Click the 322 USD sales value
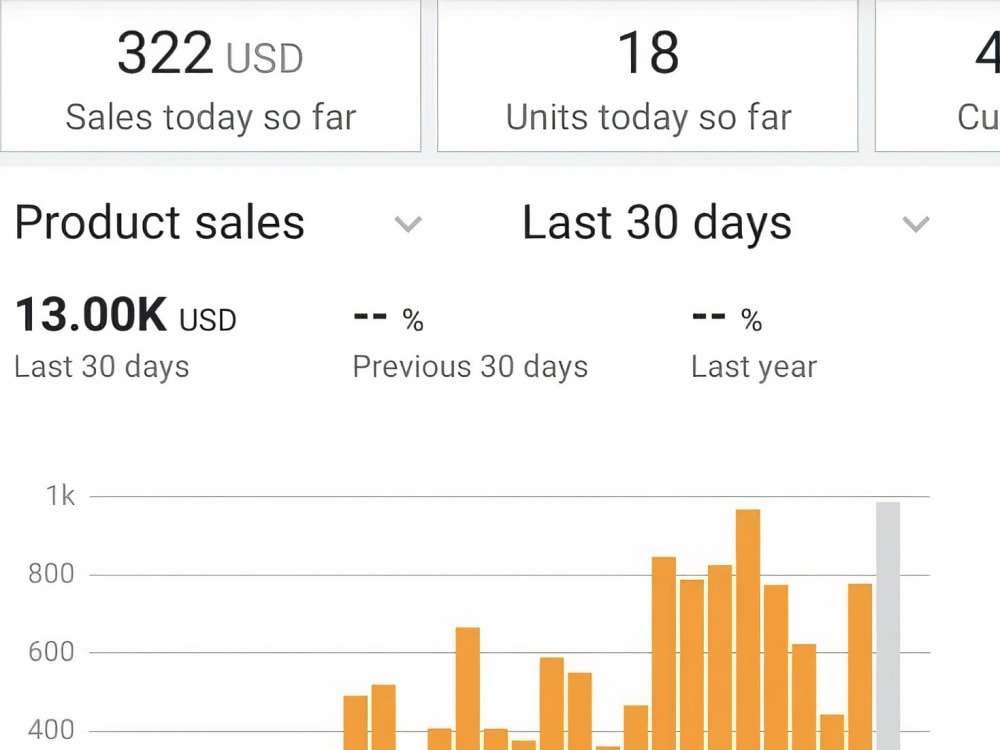Viewport: 1000px width, 750px height. (x=210, y=54)
